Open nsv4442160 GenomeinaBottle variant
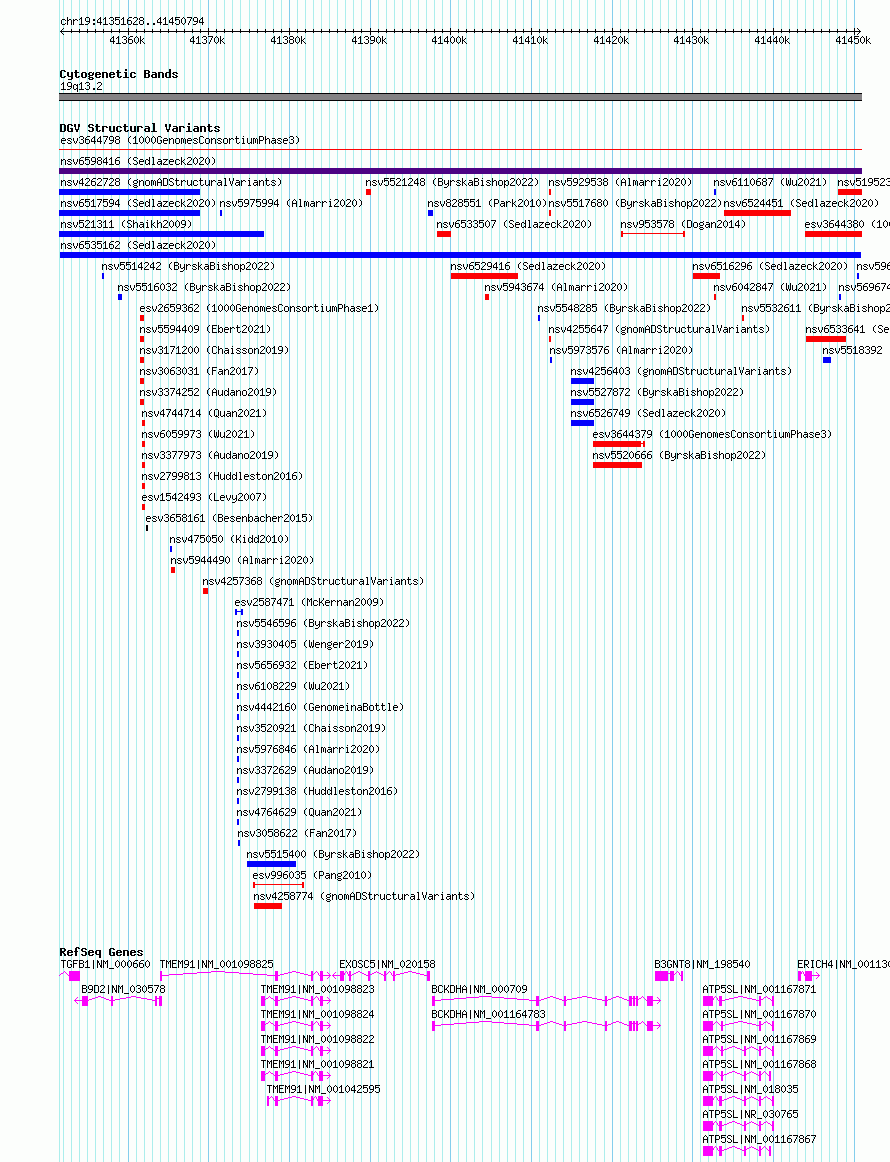This screenshot has width=890, height=1162. (x=320, y=707)
